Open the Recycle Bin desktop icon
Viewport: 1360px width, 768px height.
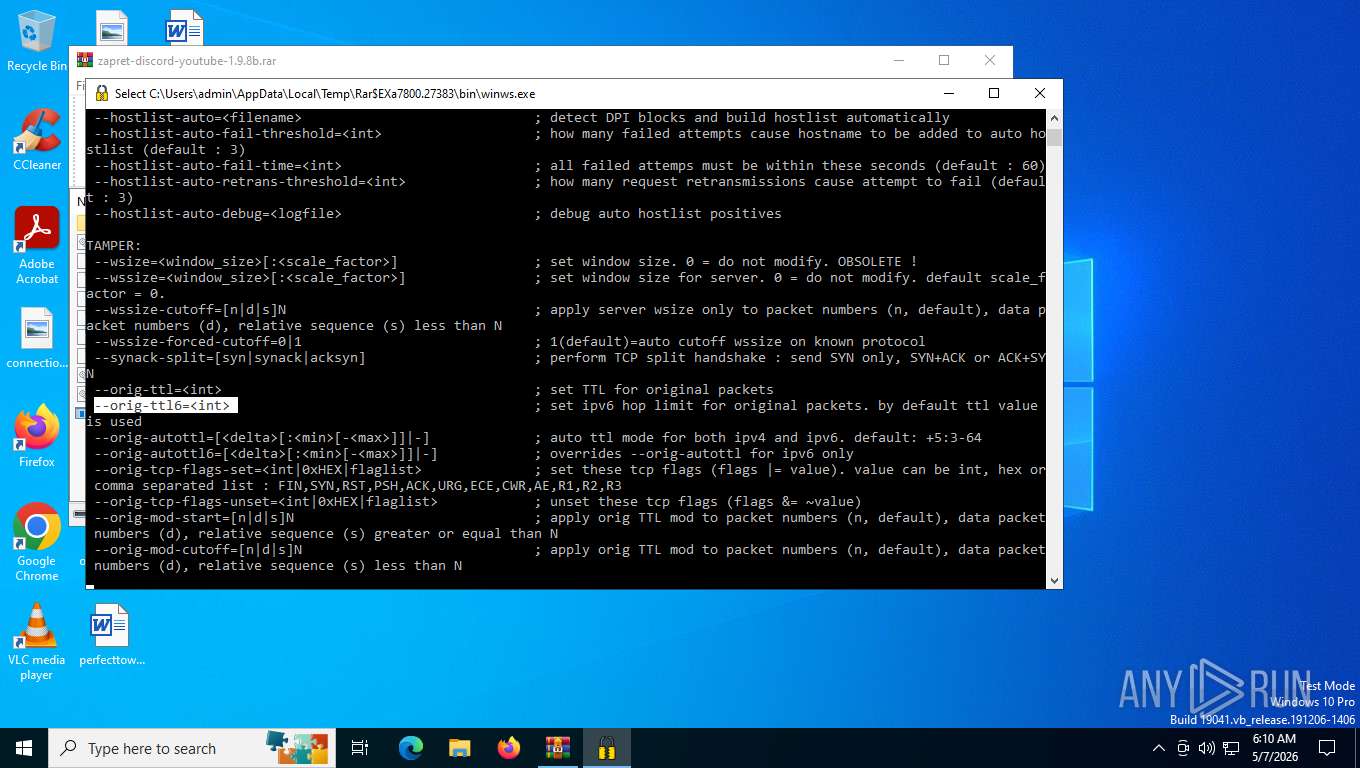37,40
